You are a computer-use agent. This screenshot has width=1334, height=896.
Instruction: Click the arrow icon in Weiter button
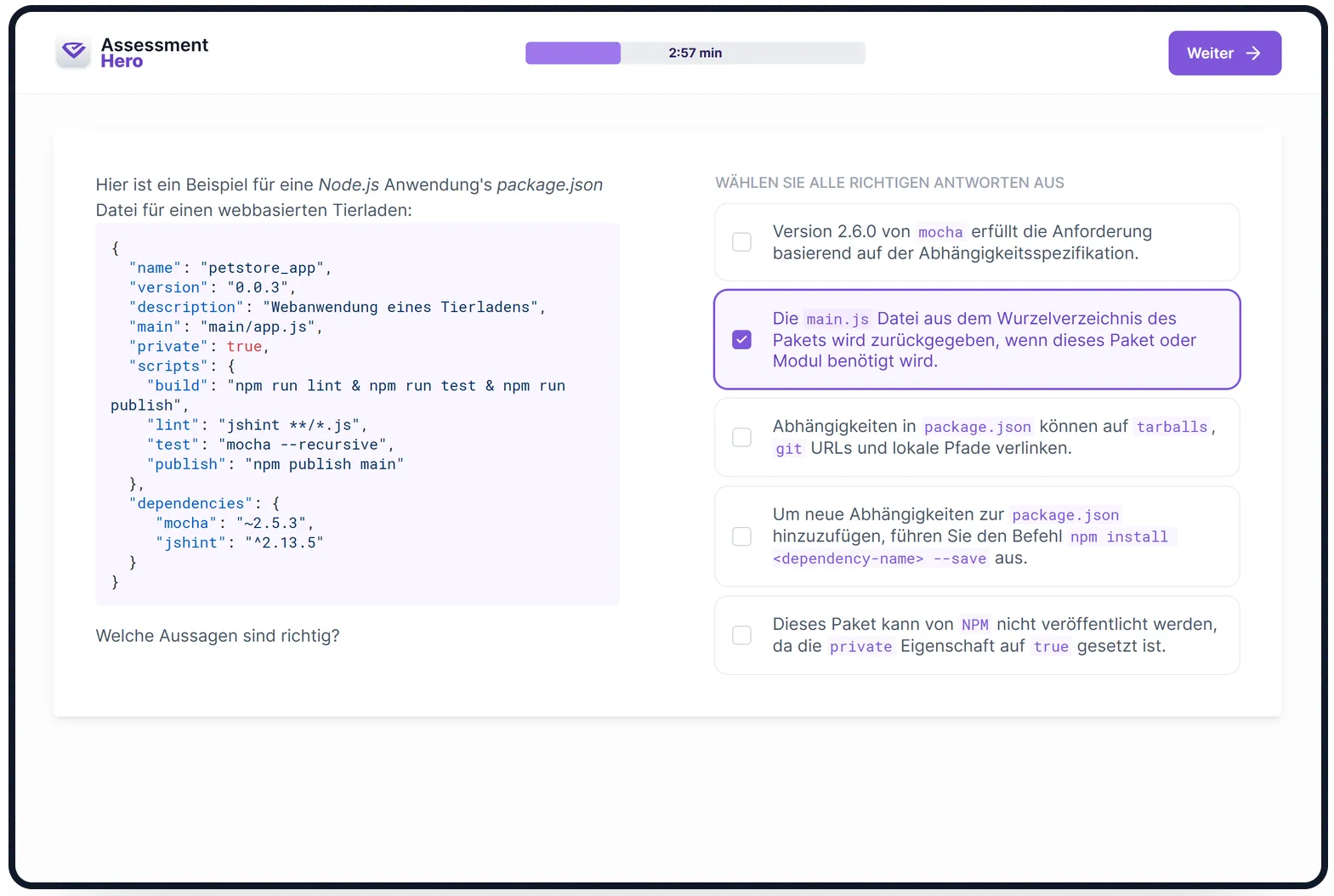tap(1253, 54)
